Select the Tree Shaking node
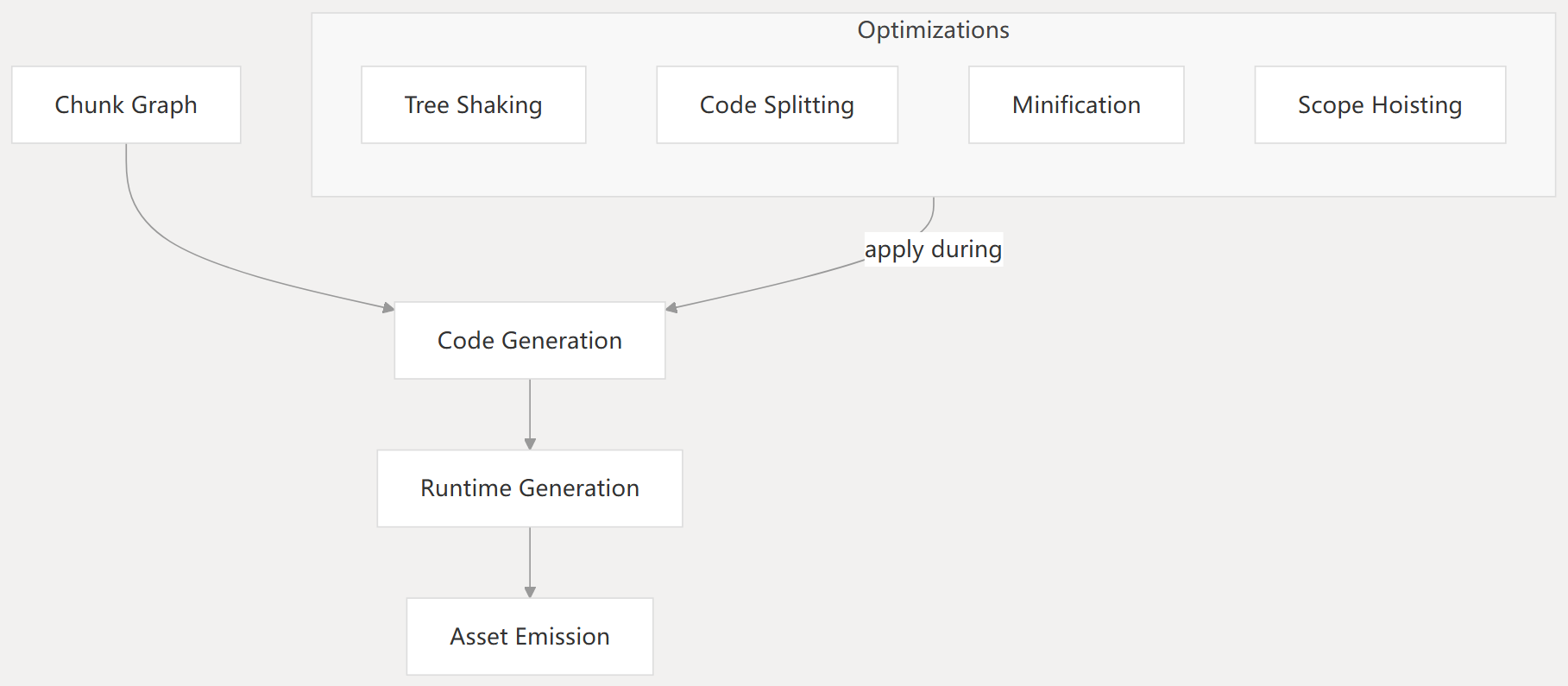This screenshot has width=1568, height=686. coord(473,105)
